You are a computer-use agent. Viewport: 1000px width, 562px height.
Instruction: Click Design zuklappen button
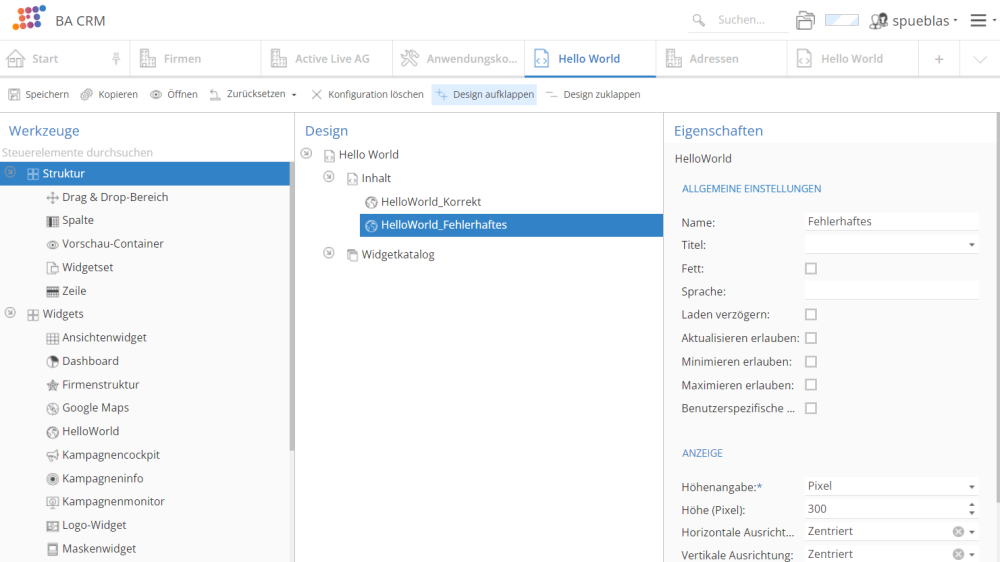[x=593, y=95]
